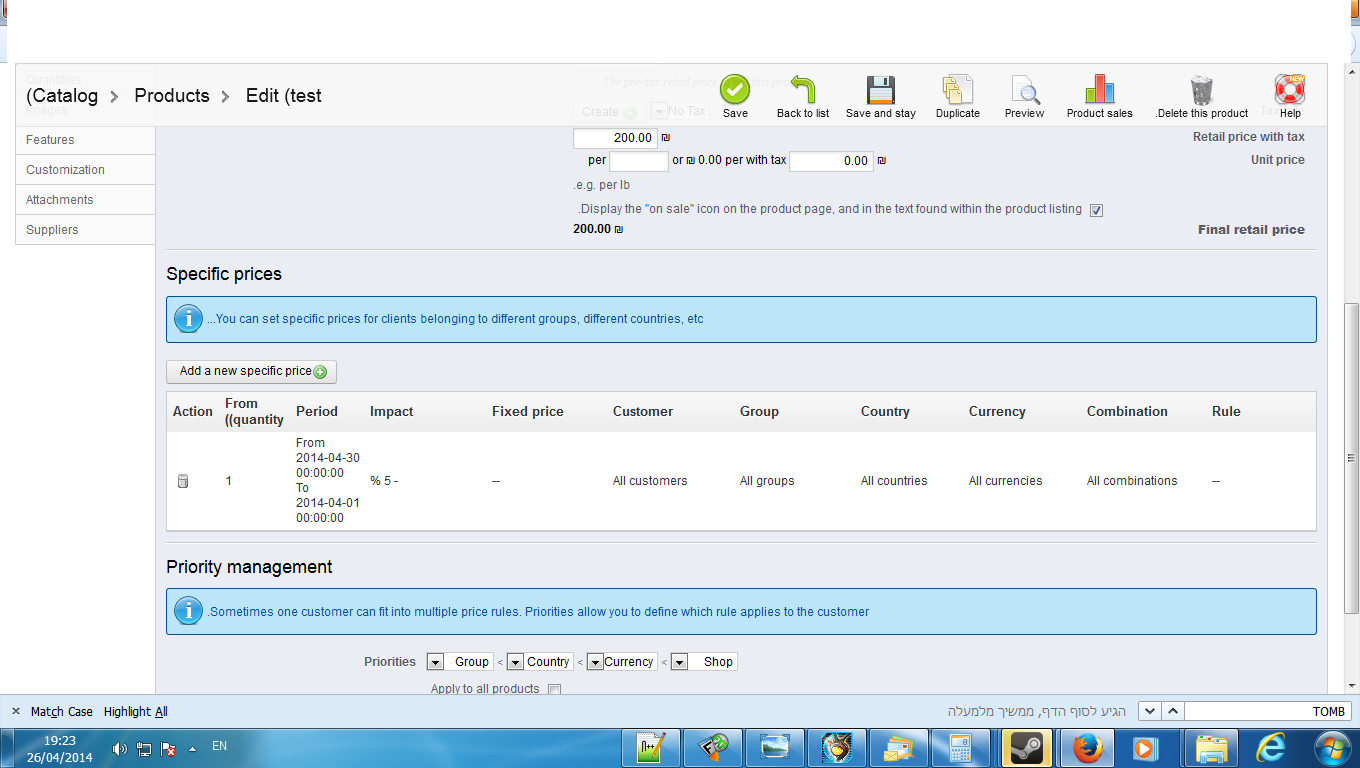Toggle Highlight All in find bar
Image resolution: width=1360 pixels, height=768 pixels.
pyautogui.click(x=135, y=712)
